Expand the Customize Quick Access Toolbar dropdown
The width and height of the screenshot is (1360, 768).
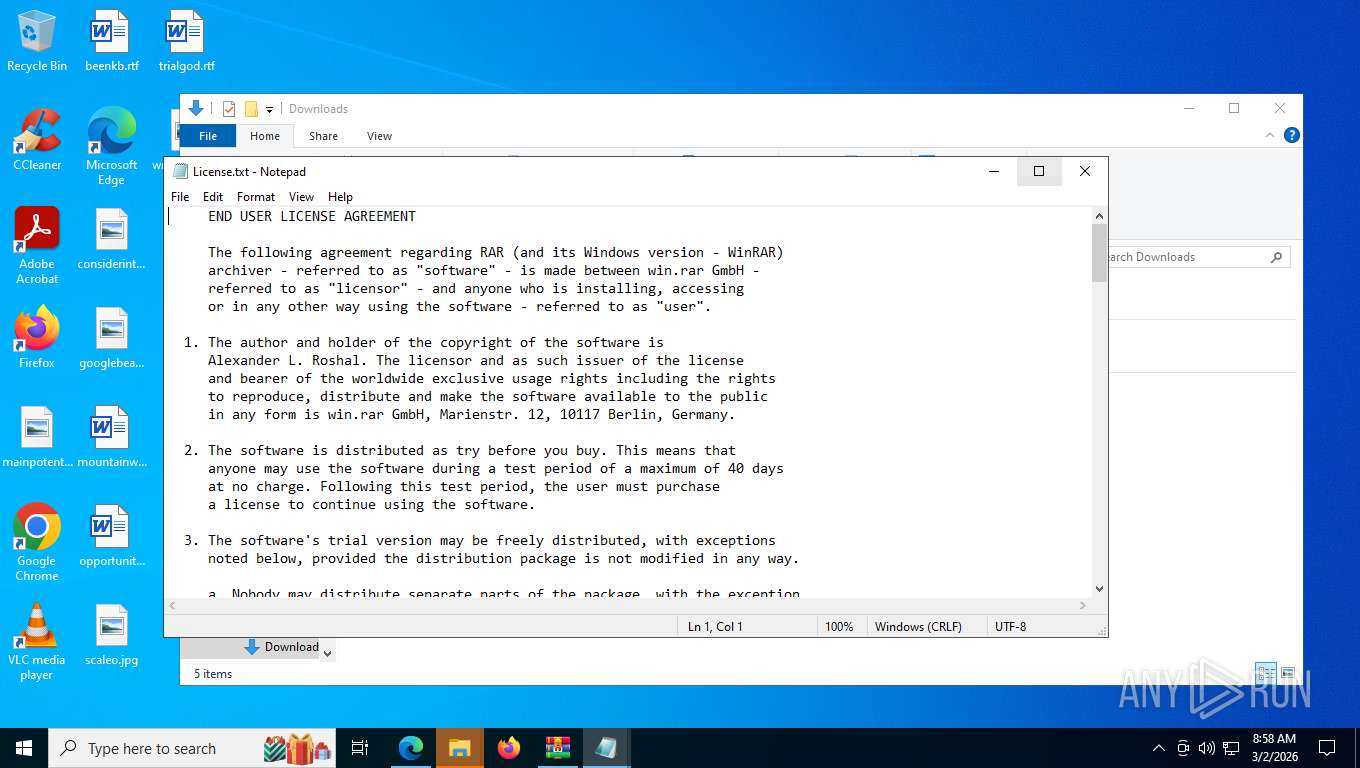tap(269, 110)
